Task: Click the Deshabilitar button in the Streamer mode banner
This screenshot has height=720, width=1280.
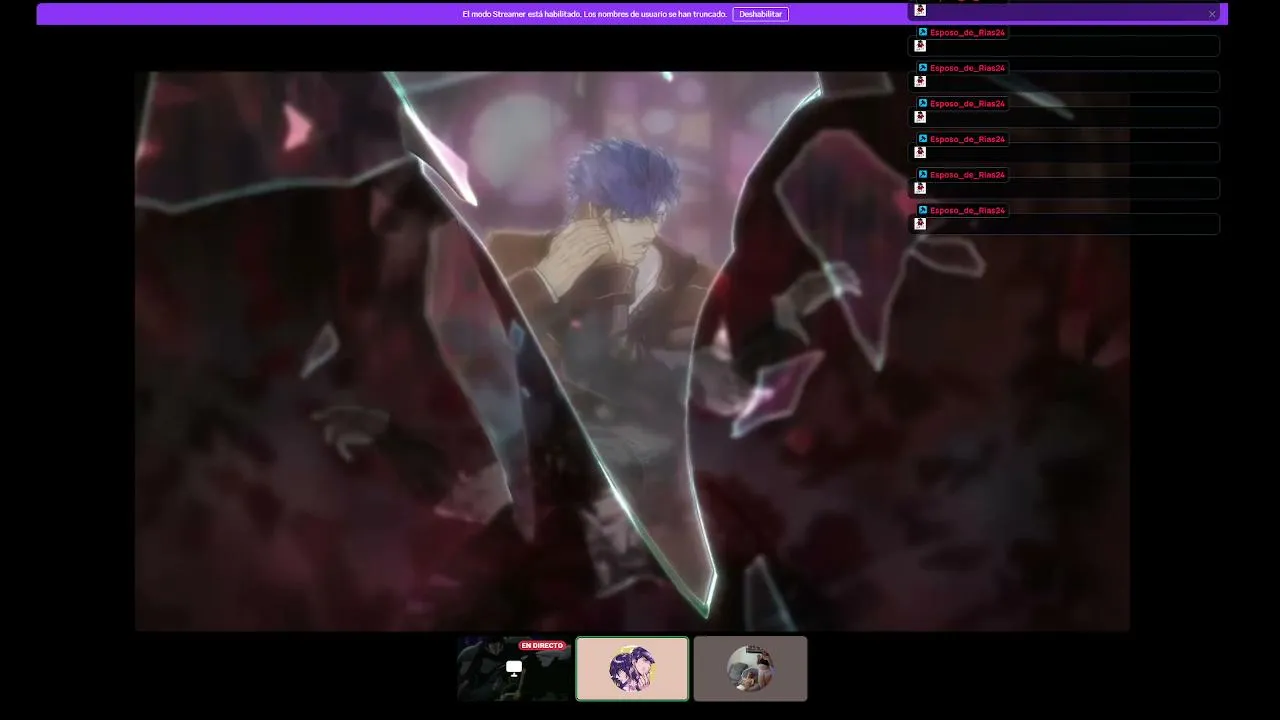Action: coord(760,14)
